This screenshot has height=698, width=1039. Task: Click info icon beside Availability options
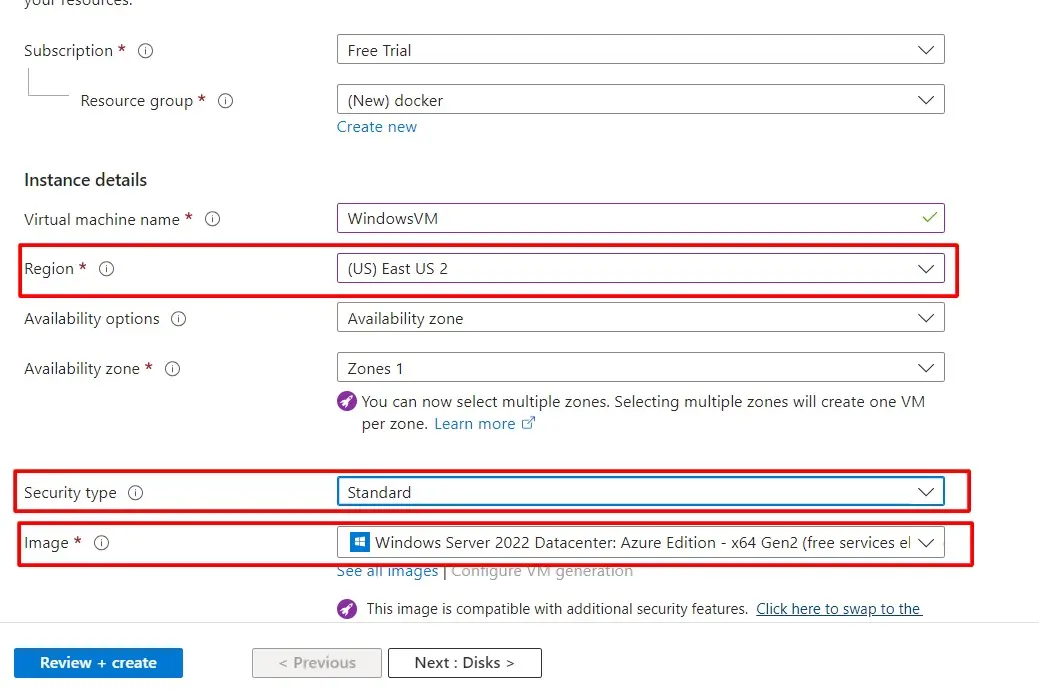[179, 319]
